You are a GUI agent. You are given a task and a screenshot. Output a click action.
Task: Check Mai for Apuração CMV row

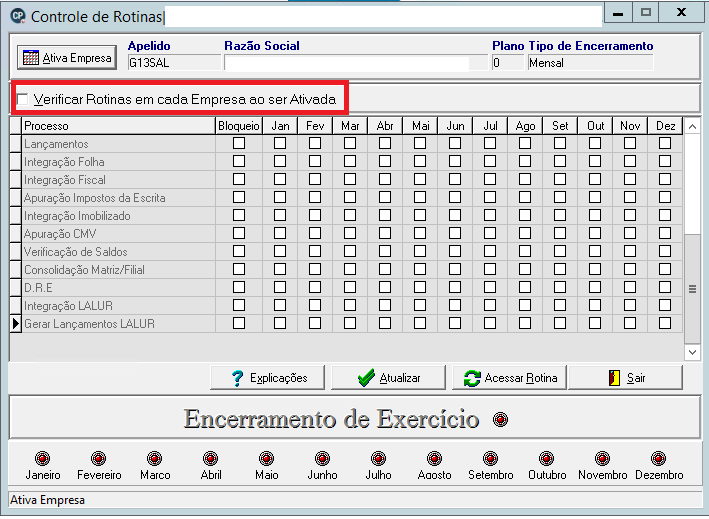coord(420,233)
